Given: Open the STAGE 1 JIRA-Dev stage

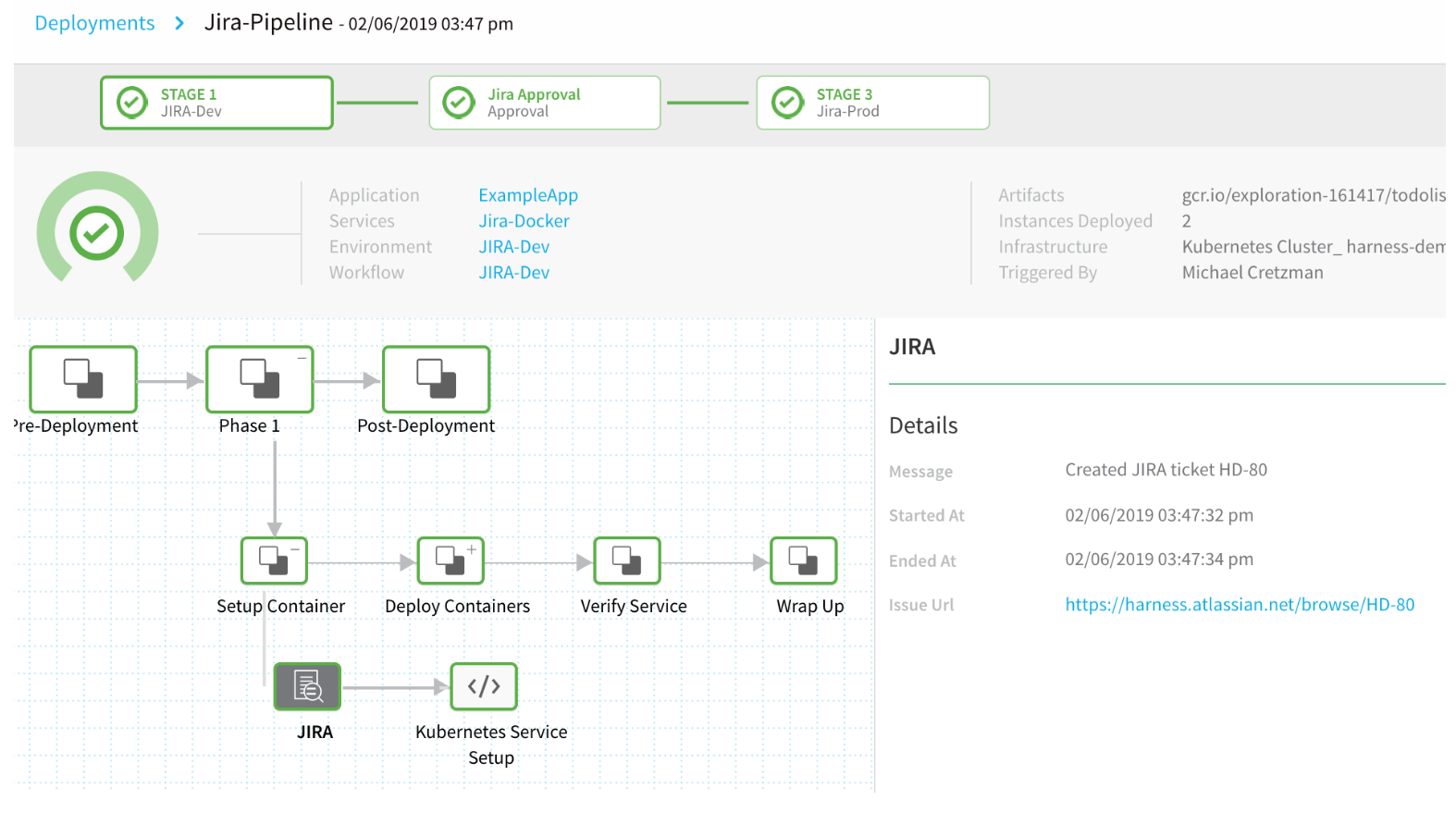Looking at the screenshot, I should point(216,103).
